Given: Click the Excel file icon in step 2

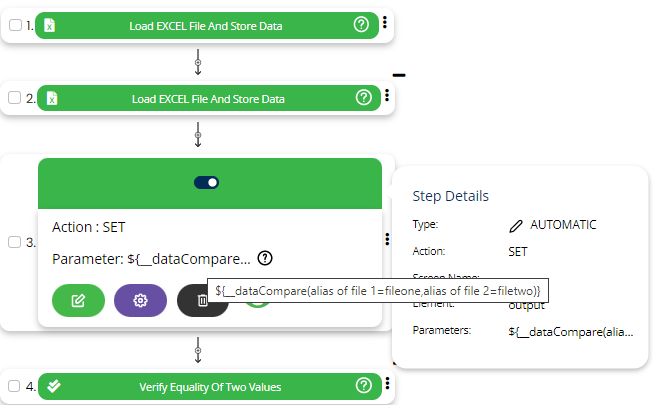Looking at the screenshot, I should (x=52, y=98).
